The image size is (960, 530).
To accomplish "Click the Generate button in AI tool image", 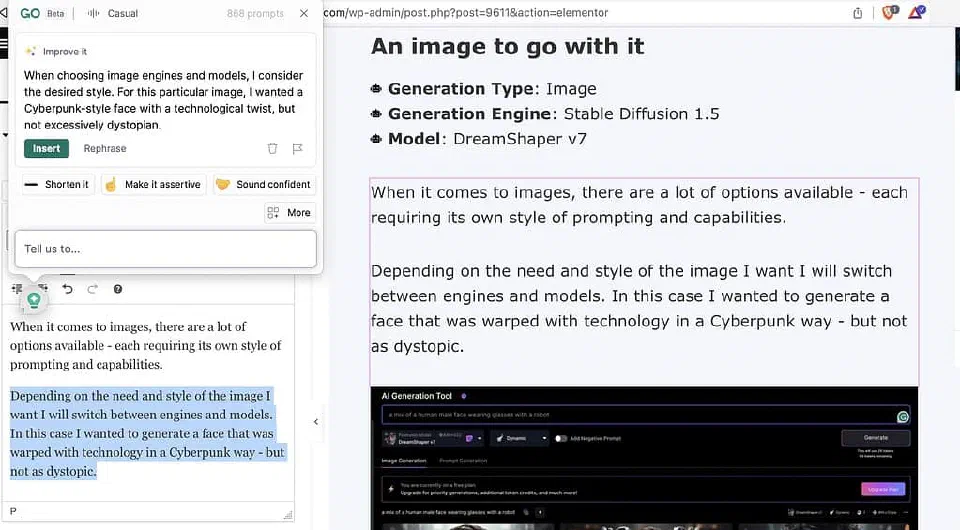I will coord(876,438).
